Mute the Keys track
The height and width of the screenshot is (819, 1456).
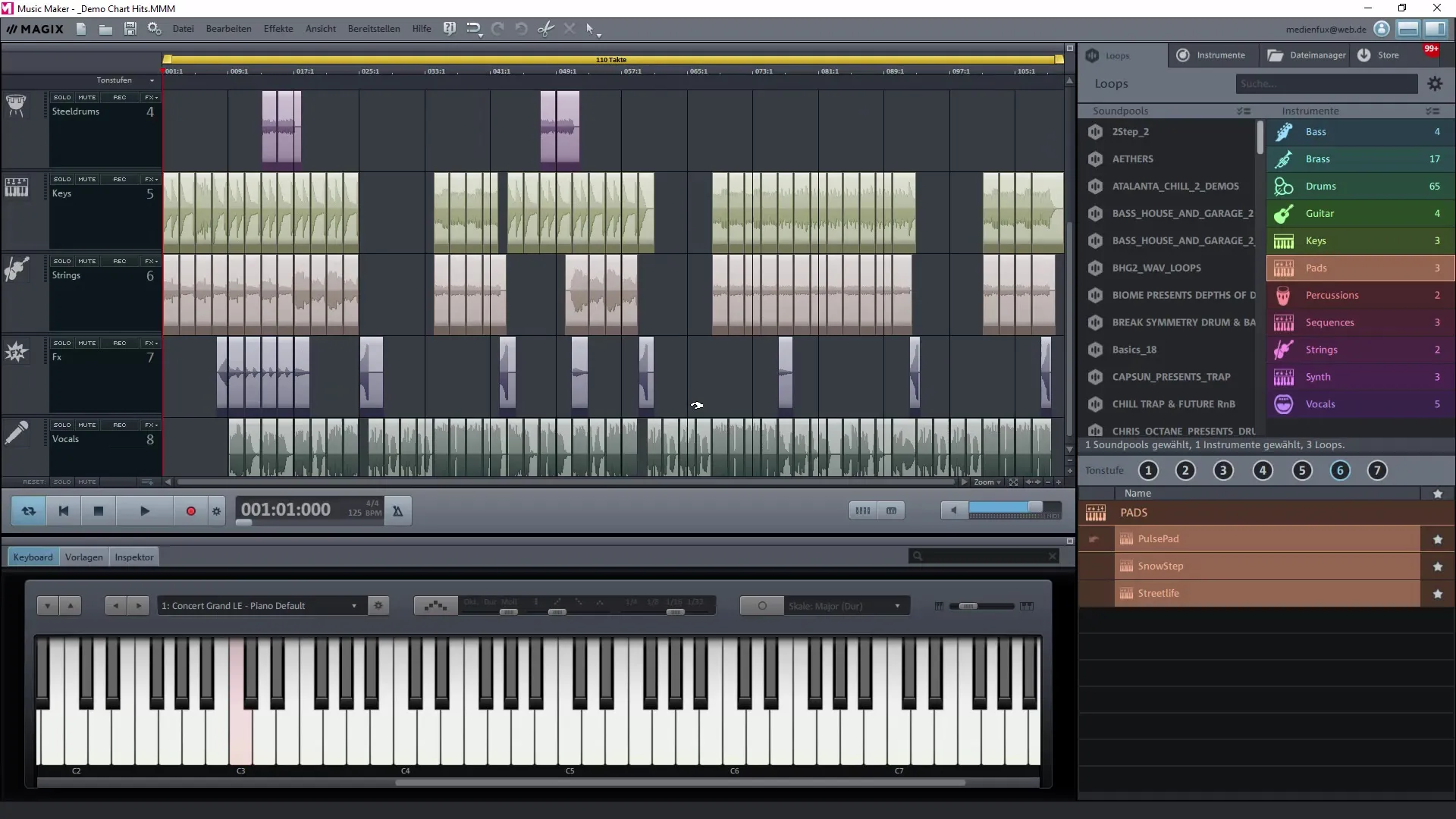pyautogui.click(x=87, y=179)
